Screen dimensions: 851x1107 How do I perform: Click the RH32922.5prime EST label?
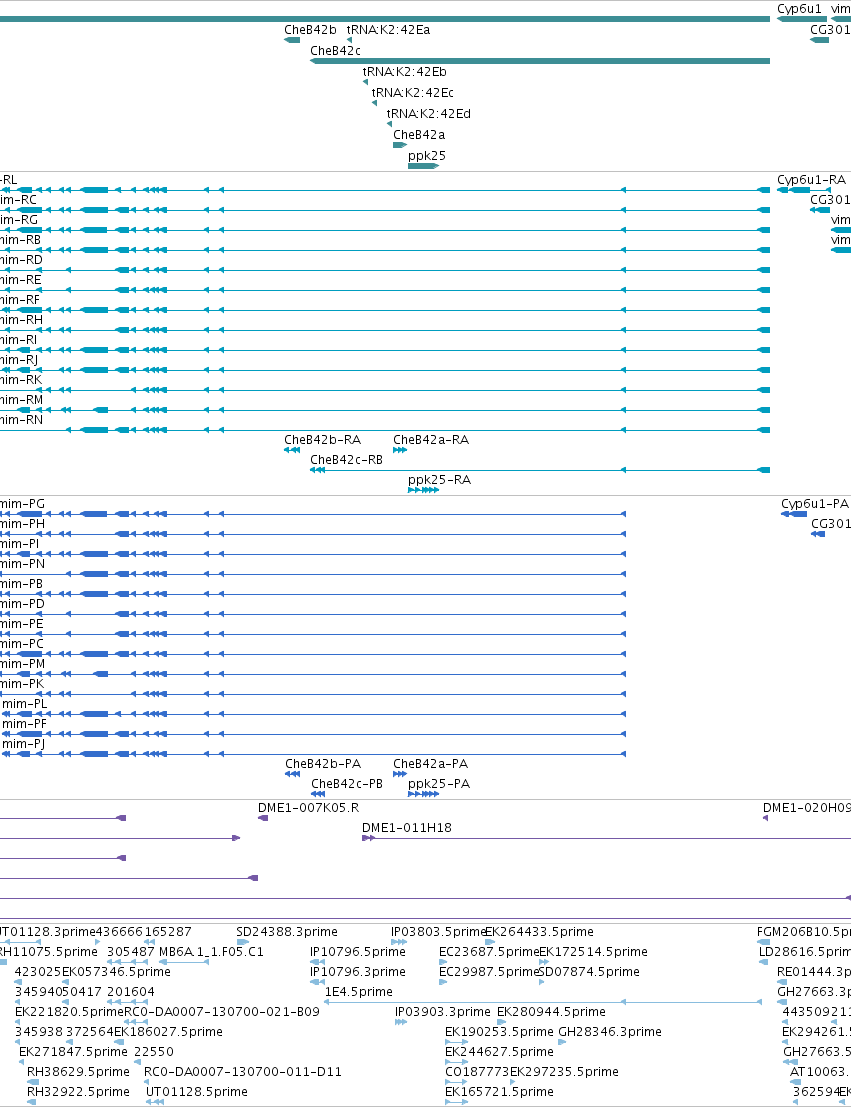(x=78, y=1092)
